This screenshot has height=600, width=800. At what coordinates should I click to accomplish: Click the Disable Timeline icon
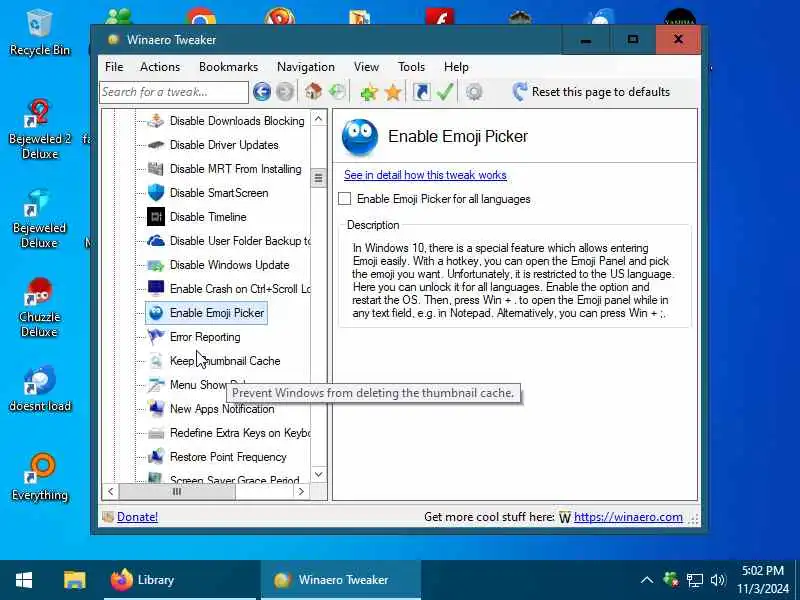(156, 217)
